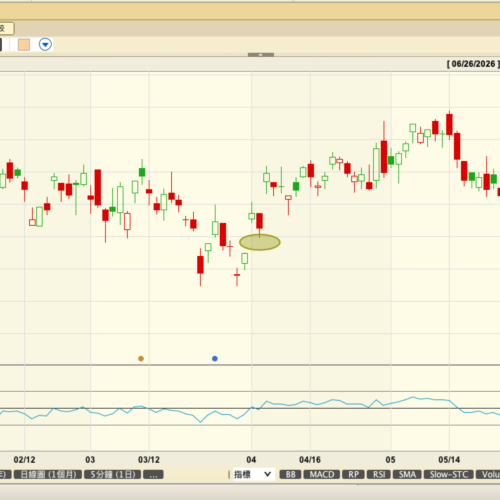Click the orange event dot marker
This screenshot has height=500, width=500.
pos(141,359)
